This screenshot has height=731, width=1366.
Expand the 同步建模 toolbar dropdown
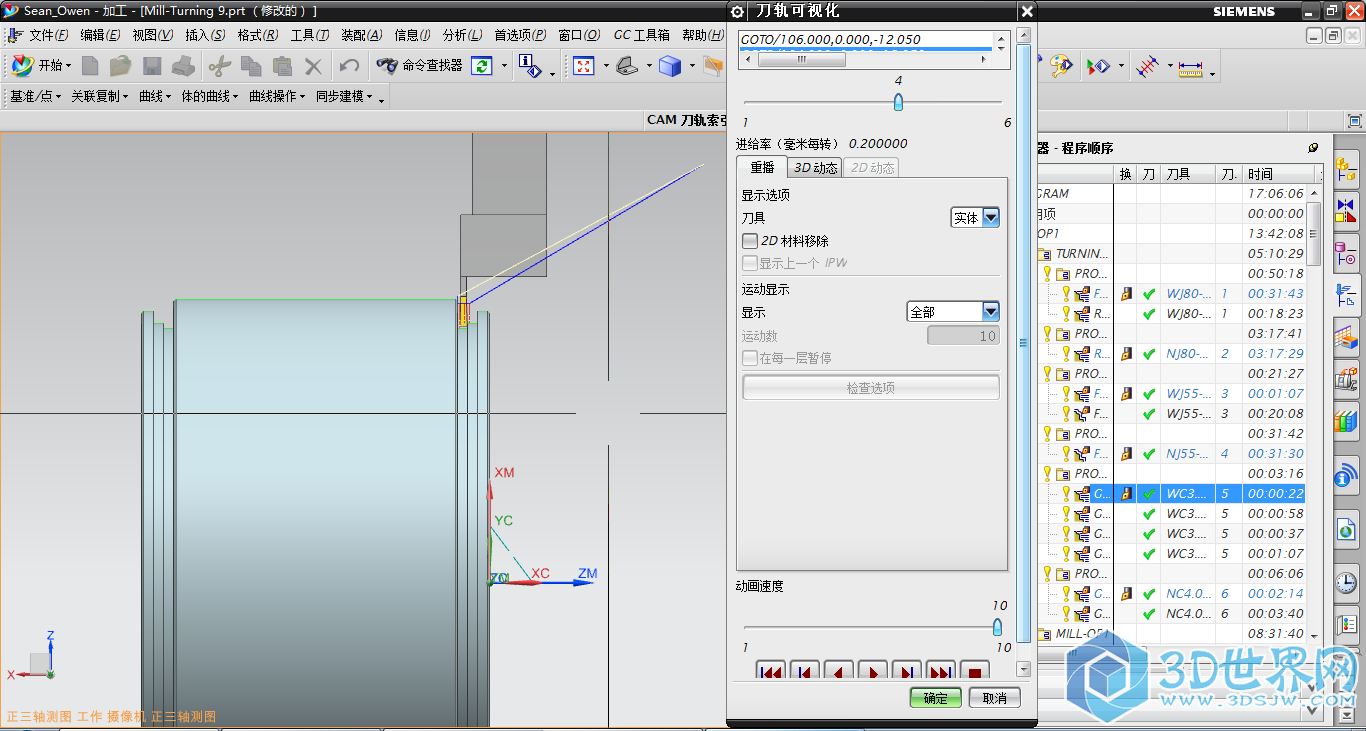344,97
